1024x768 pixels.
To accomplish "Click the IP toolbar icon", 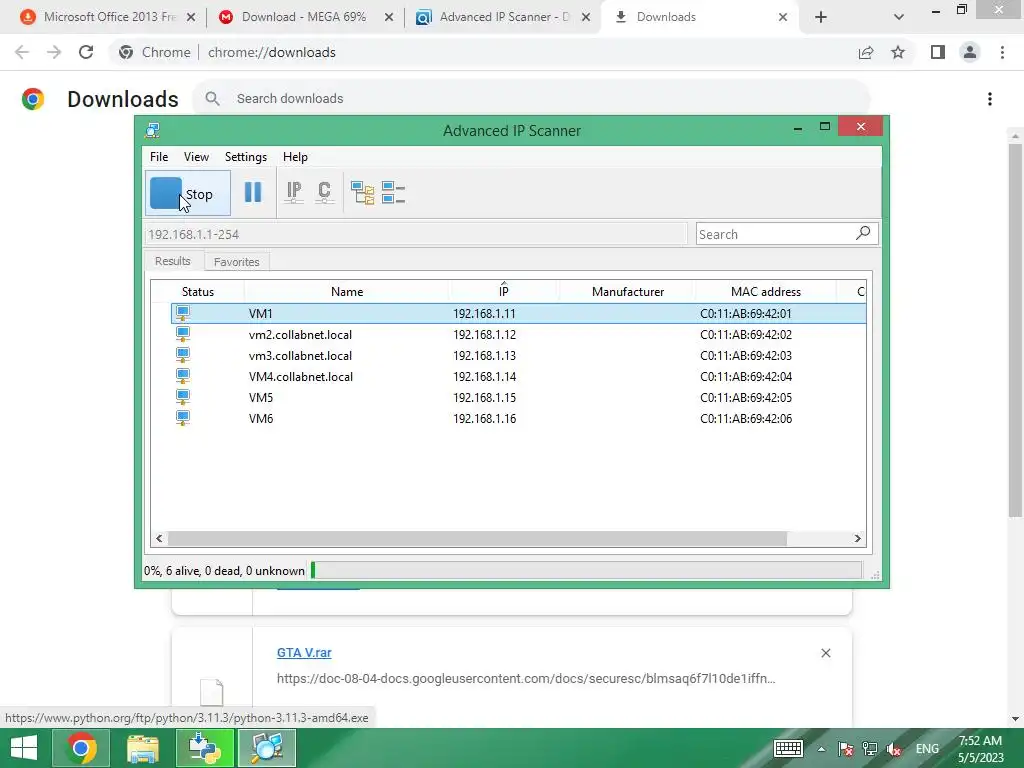I will 294,192.
